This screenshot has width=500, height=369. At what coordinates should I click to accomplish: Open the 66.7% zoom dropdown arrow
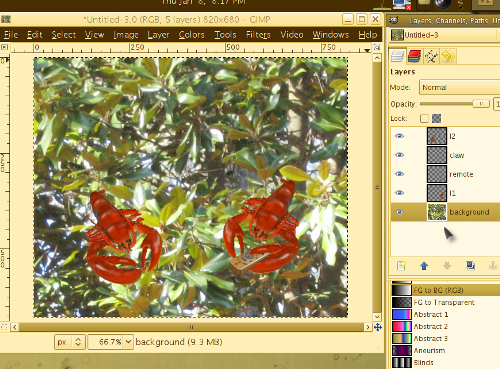click(x=128, y=342)
